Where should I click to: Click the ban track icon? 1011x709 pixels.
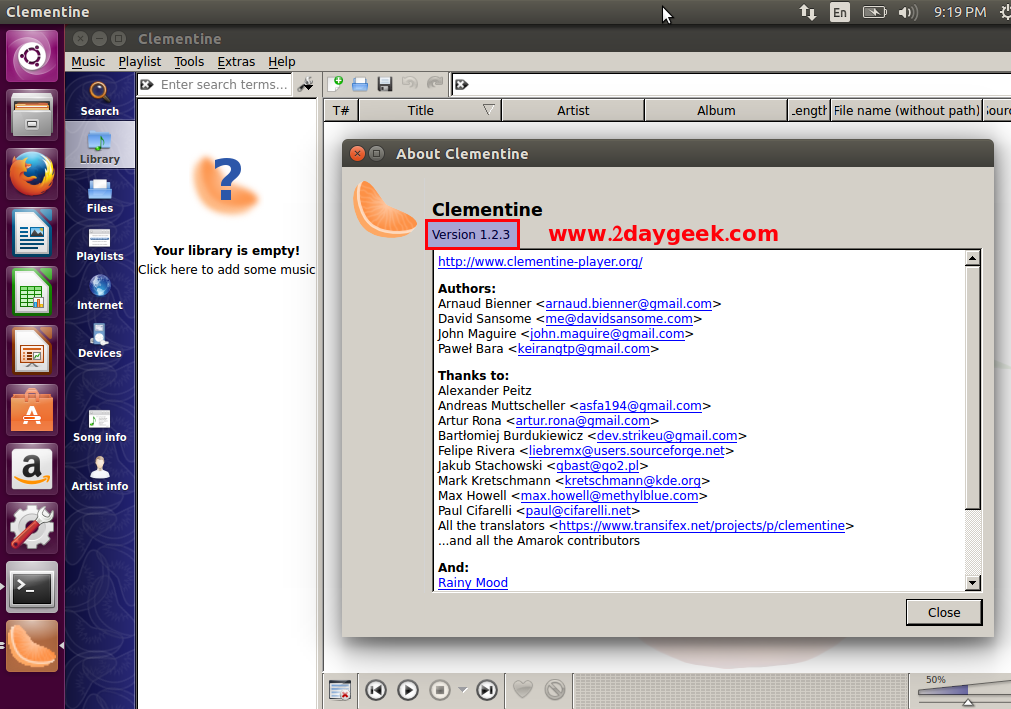tap(555, 690)
